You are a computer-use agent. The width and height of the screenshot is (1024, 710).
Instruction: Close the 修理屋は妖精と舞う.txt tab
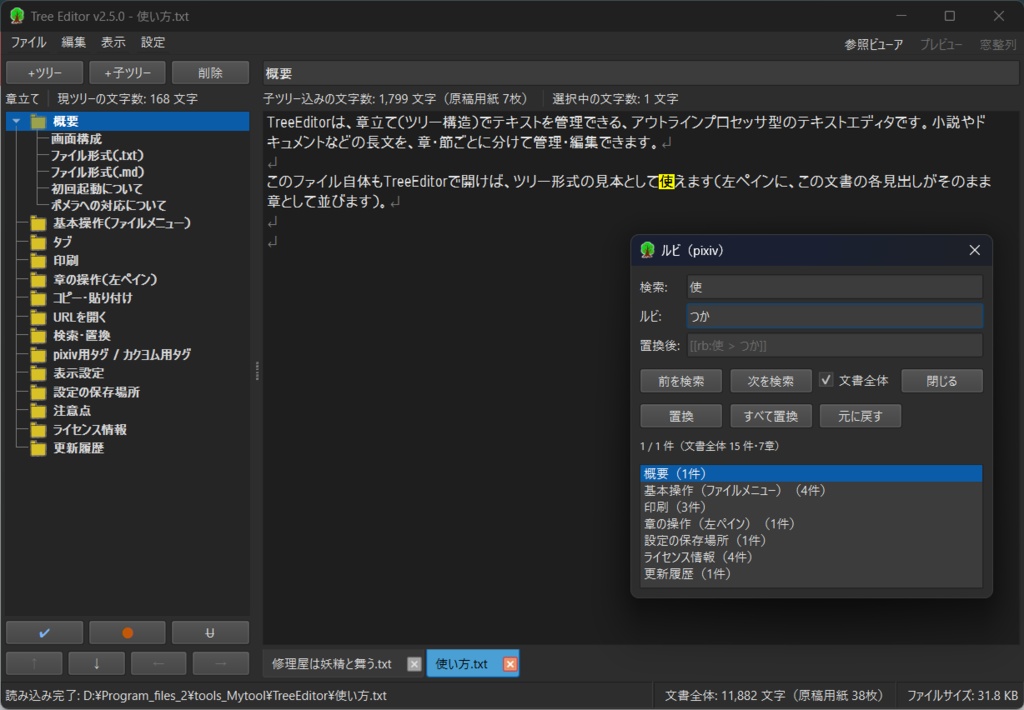414,664
